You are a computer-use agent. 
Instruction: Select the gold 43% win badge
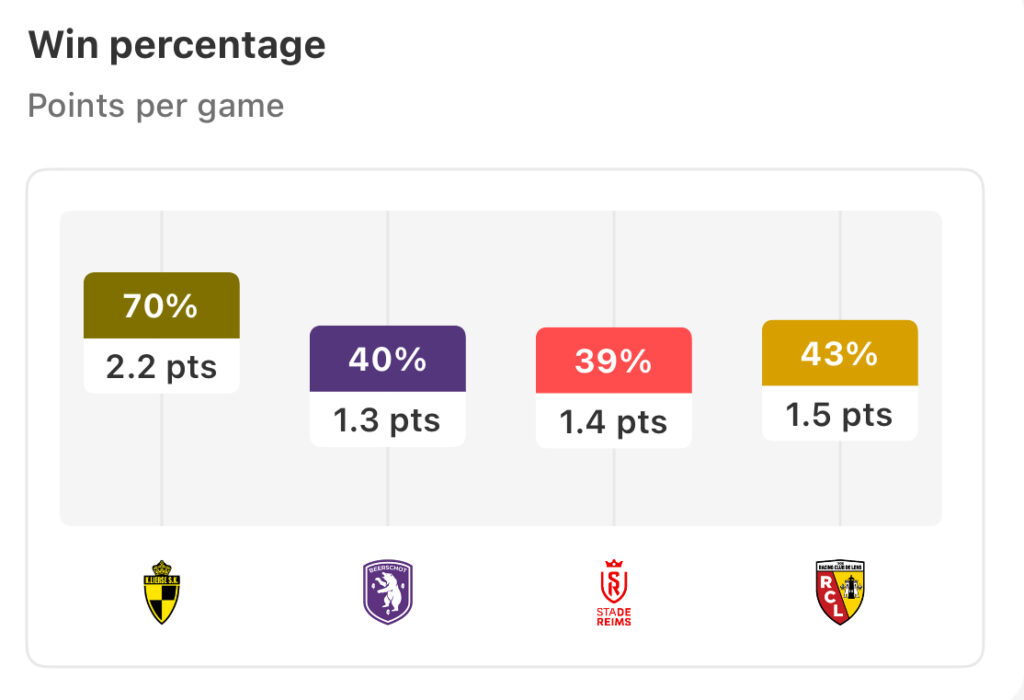(840, 353)
